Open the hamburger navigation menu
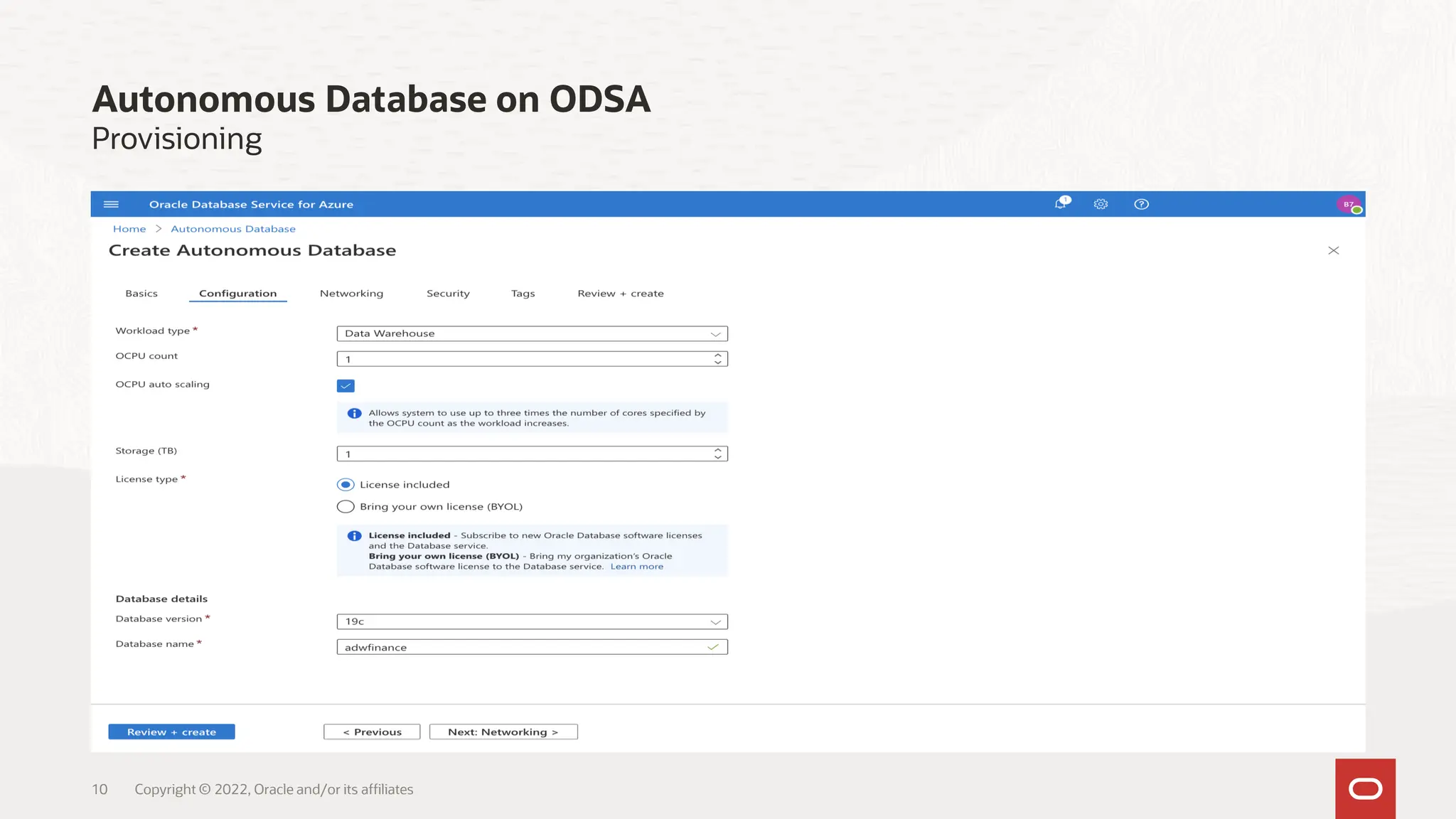Screen dimensions: 1456x819 (x=111, y=204)
